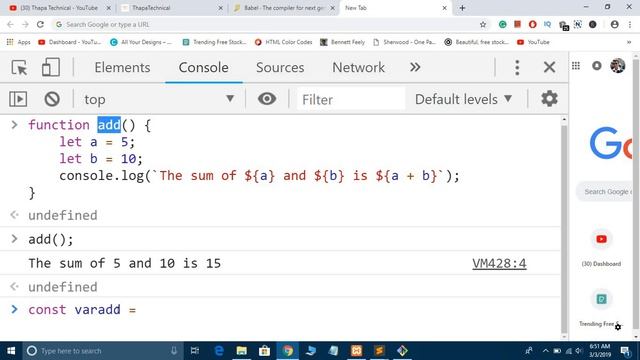Open Chrome three-dot menu

pyautogui.click(x=630, y=24)
